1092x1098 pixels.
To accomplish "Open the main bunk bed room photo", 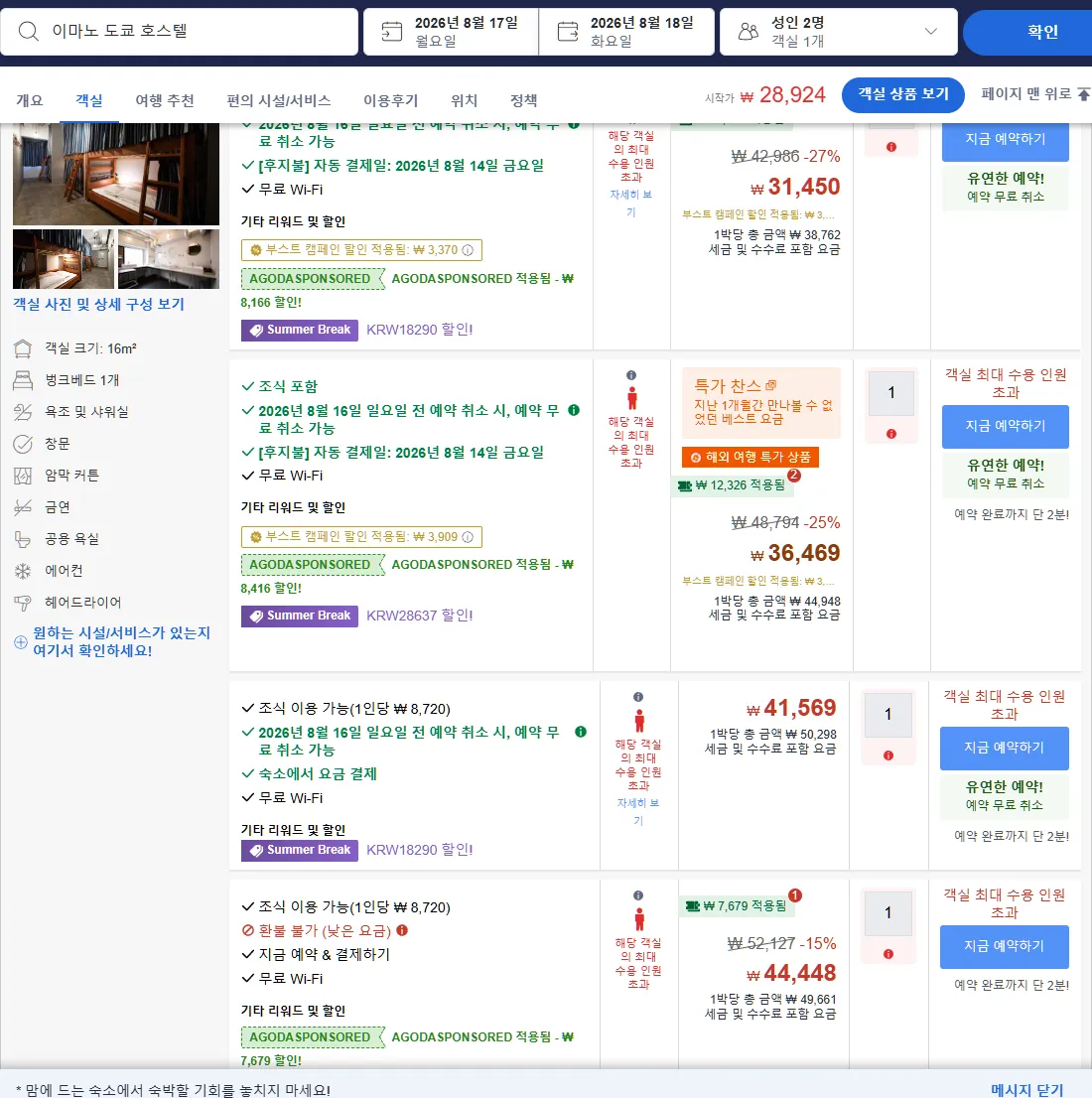I will tap(115, 174).
